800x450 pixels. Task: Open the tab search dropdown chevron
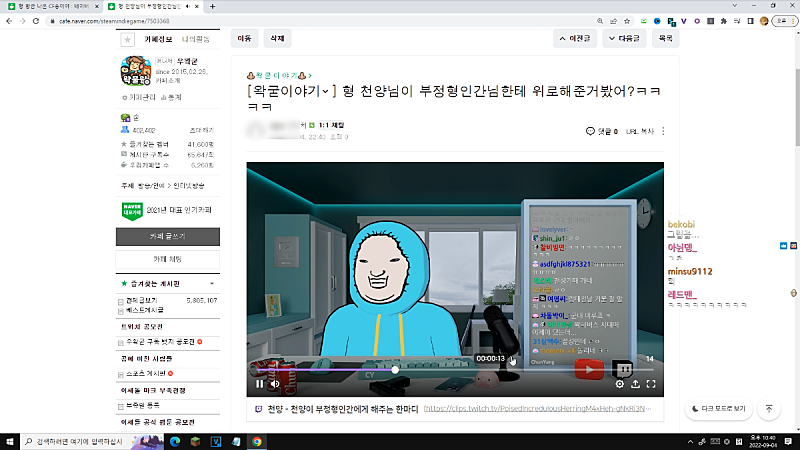[735, 6]
